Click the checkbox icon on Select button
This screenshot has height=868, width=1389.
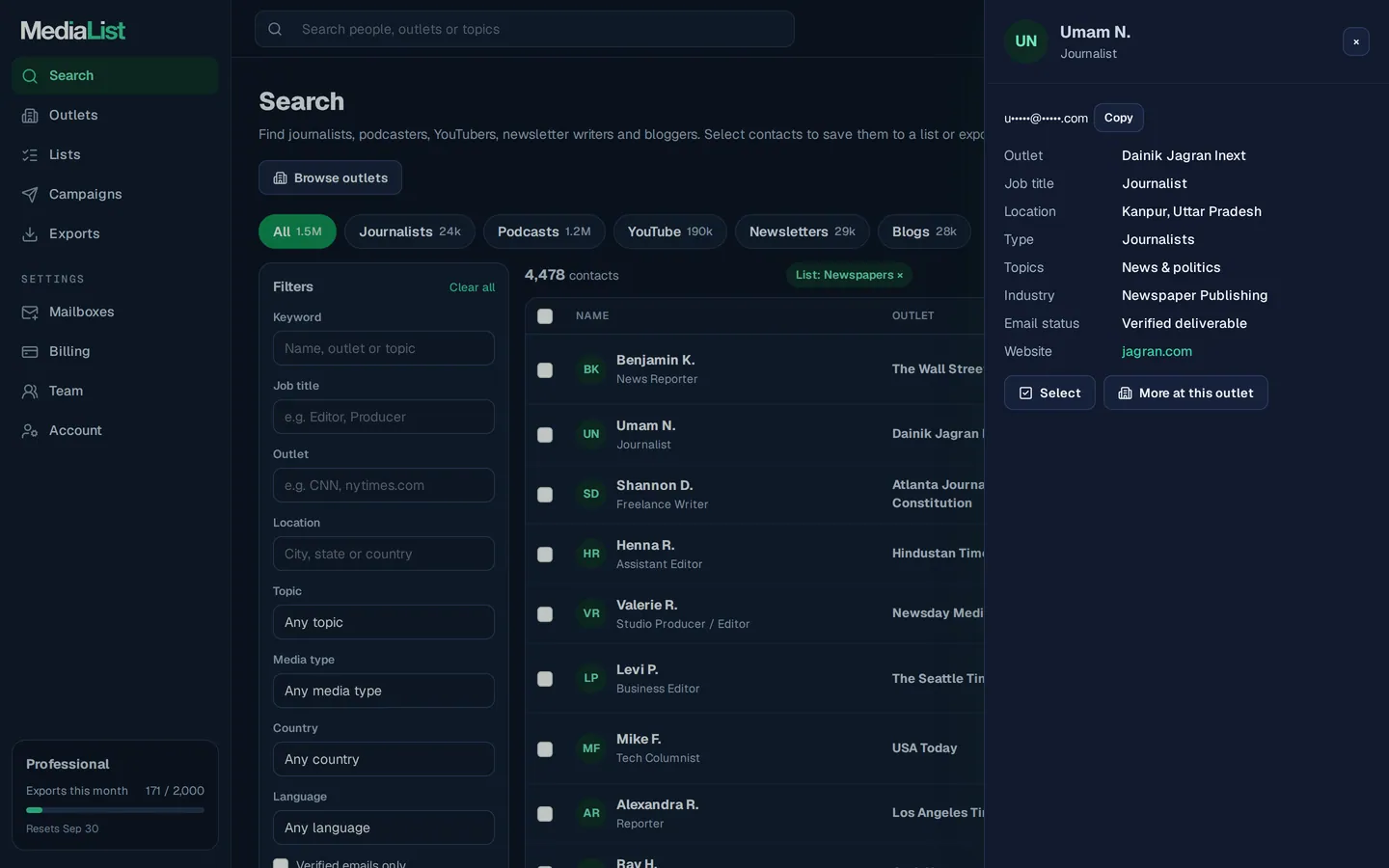coord(1025,393)
